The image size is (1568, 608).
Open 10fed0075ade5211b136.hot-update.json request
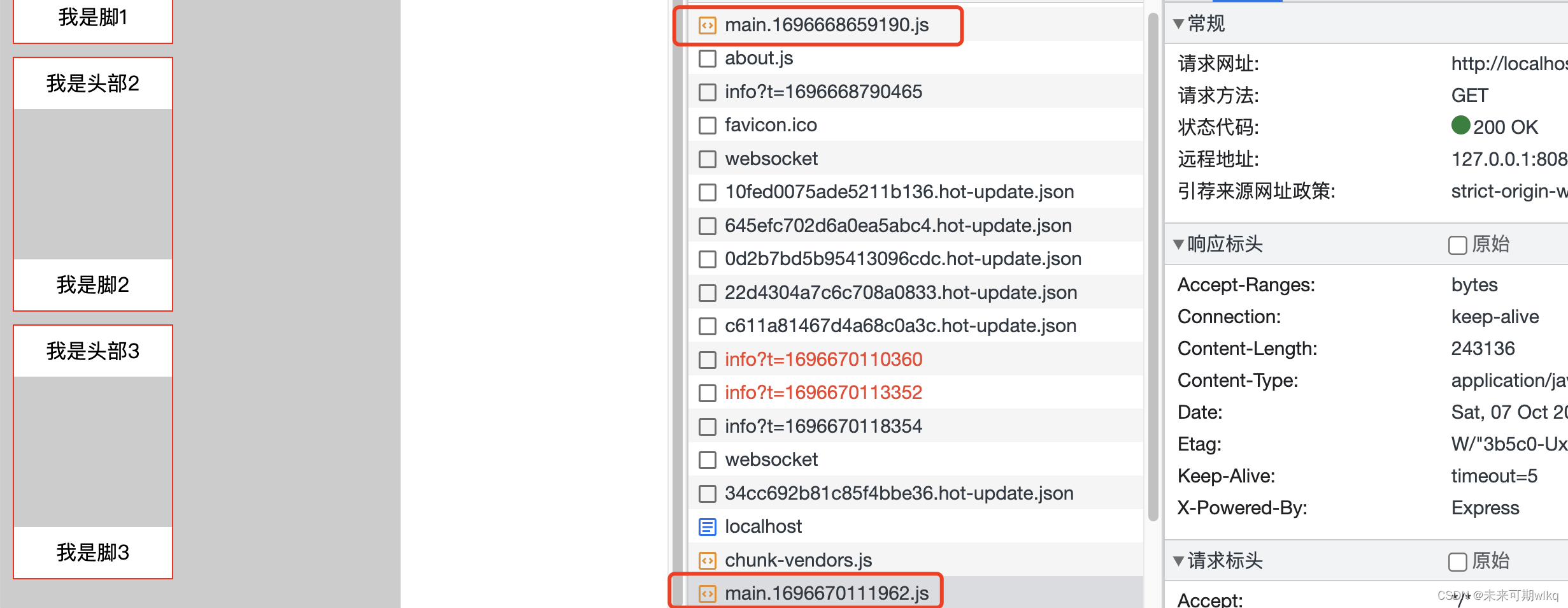point(899,192)
